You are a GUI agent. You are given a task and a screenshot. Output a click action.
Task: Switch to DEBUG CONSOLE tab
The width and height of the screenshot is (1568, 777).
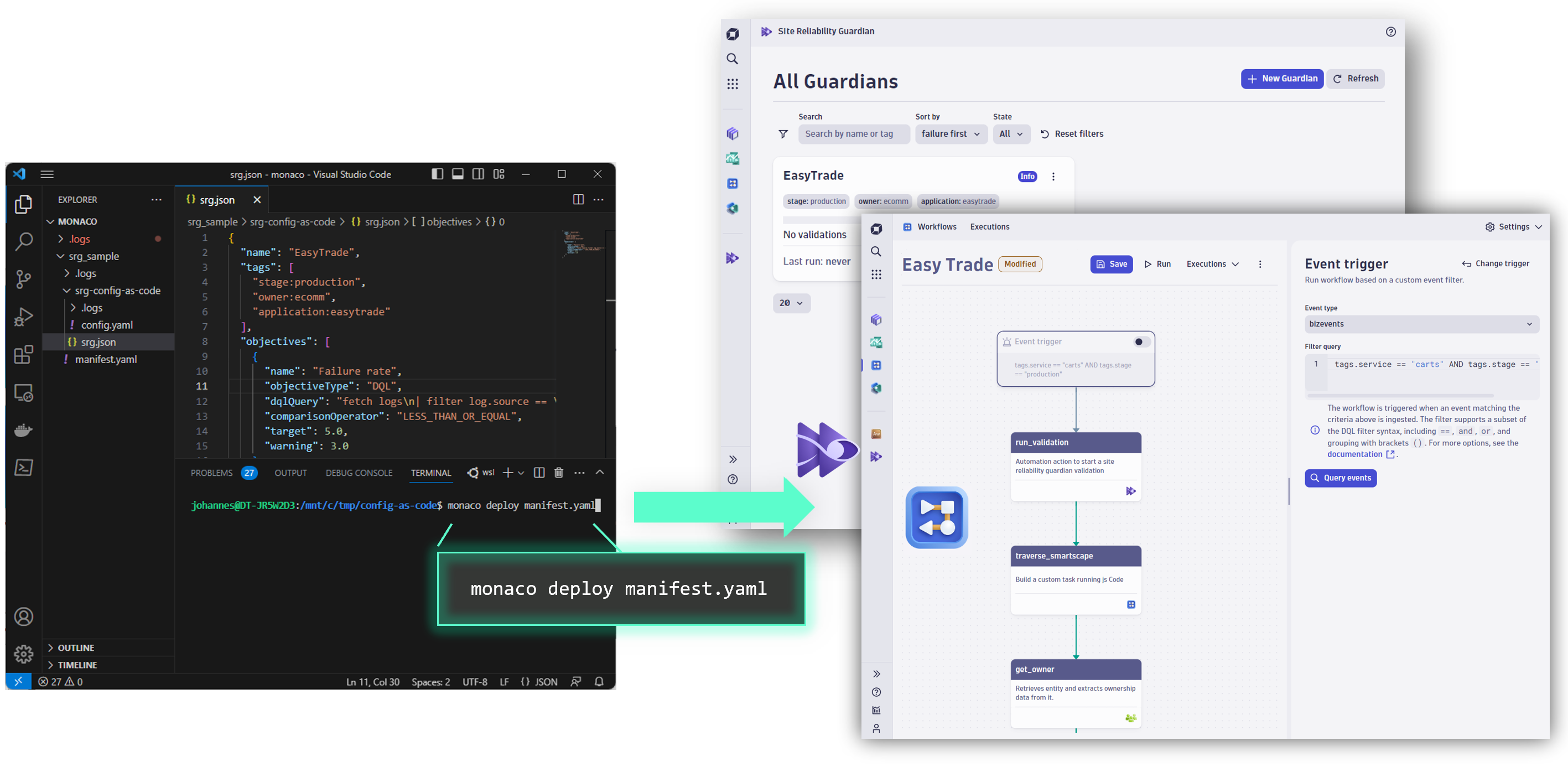point(359,473)
